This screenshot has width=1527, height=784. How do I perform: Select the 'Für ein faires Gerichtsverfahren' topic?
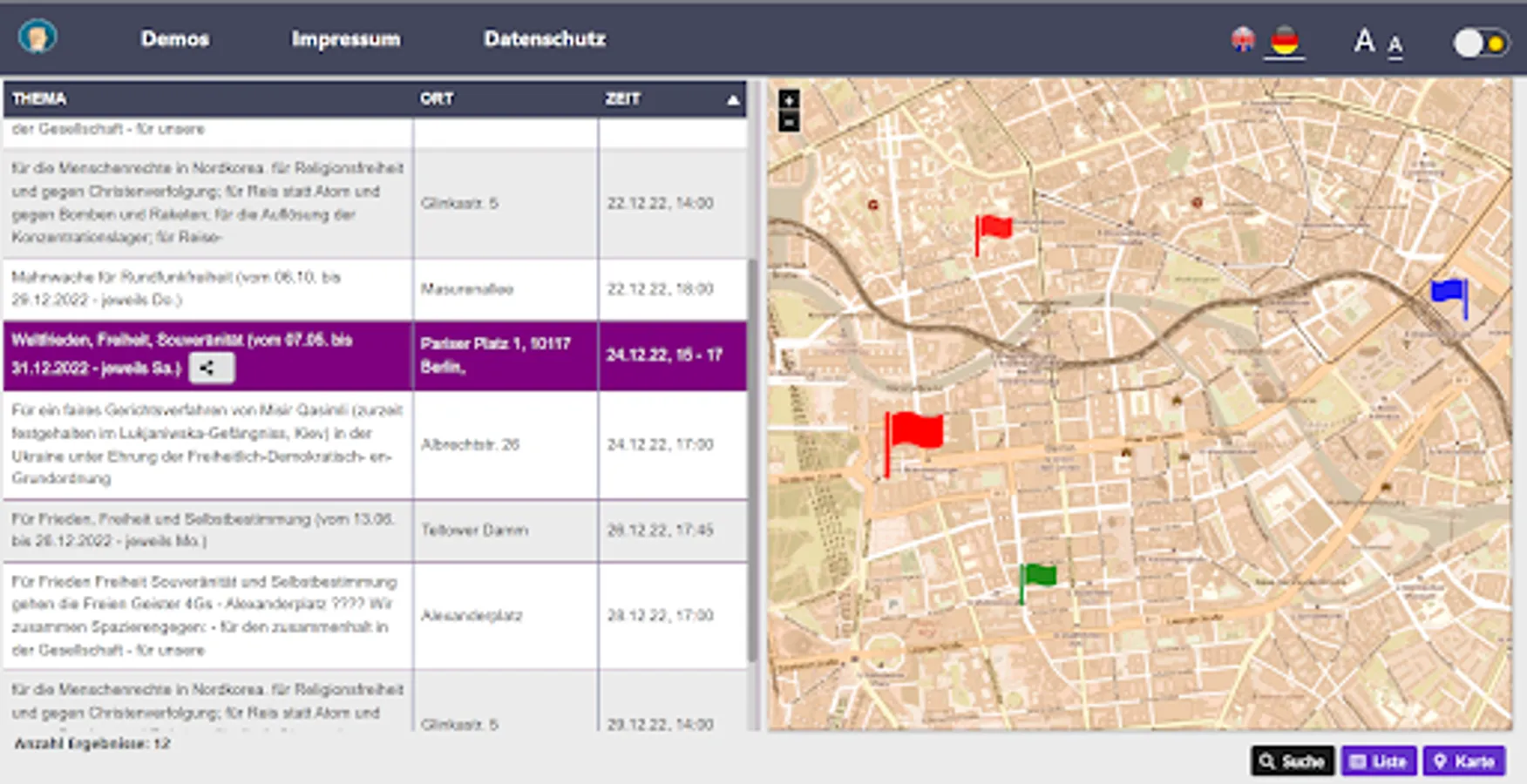207,444
